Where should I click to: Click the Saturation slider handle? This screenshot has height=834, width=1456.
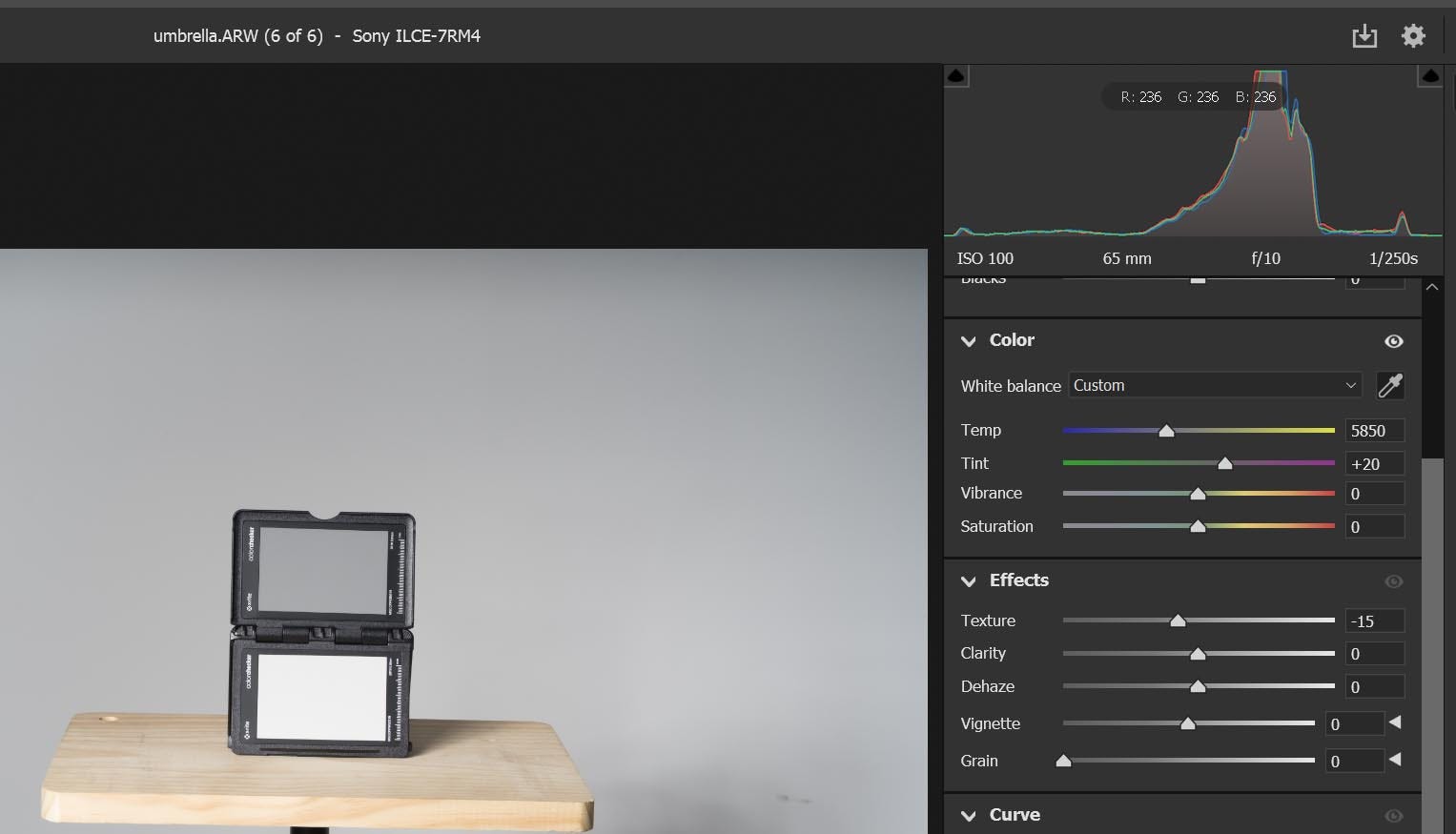[1198, 527]
